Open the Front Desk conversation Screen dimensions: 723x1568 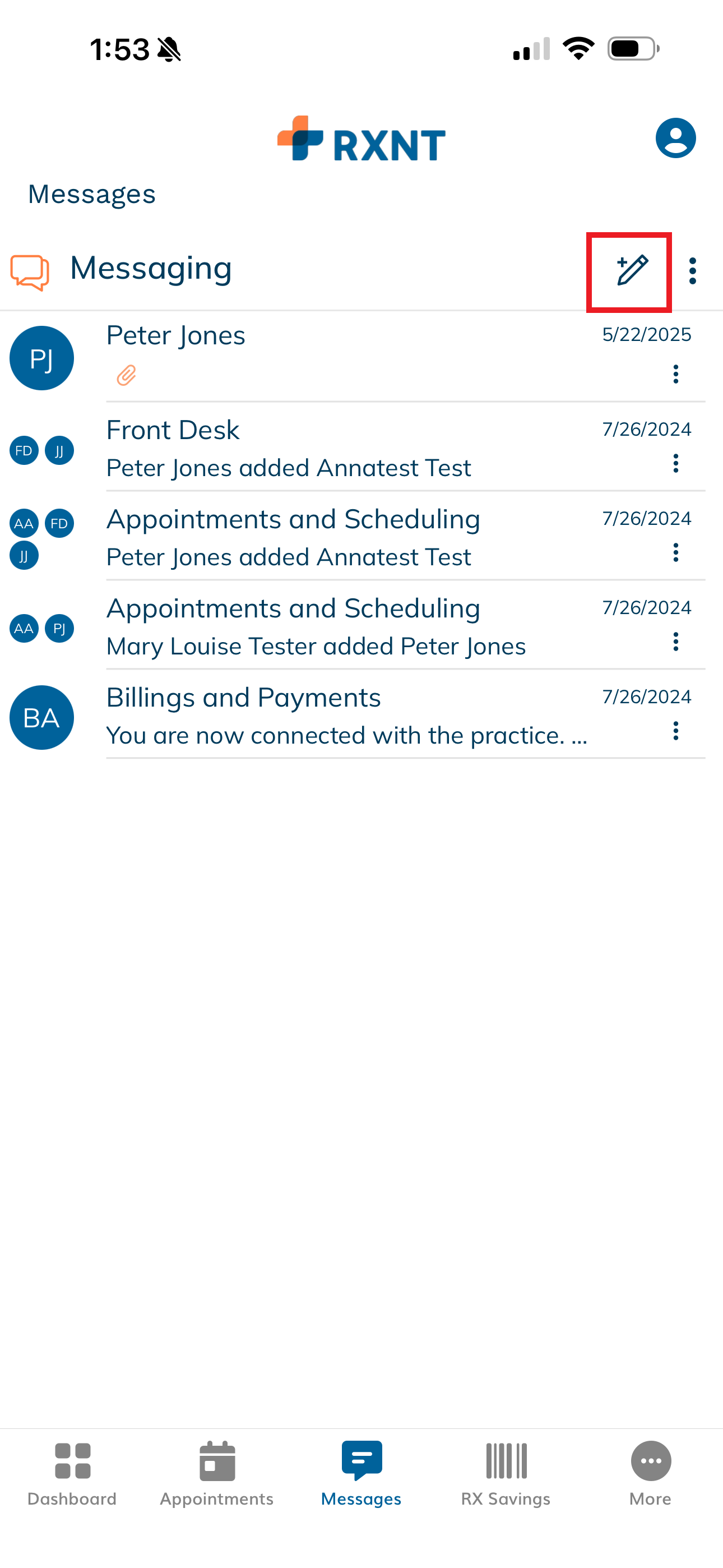[341, 448]
